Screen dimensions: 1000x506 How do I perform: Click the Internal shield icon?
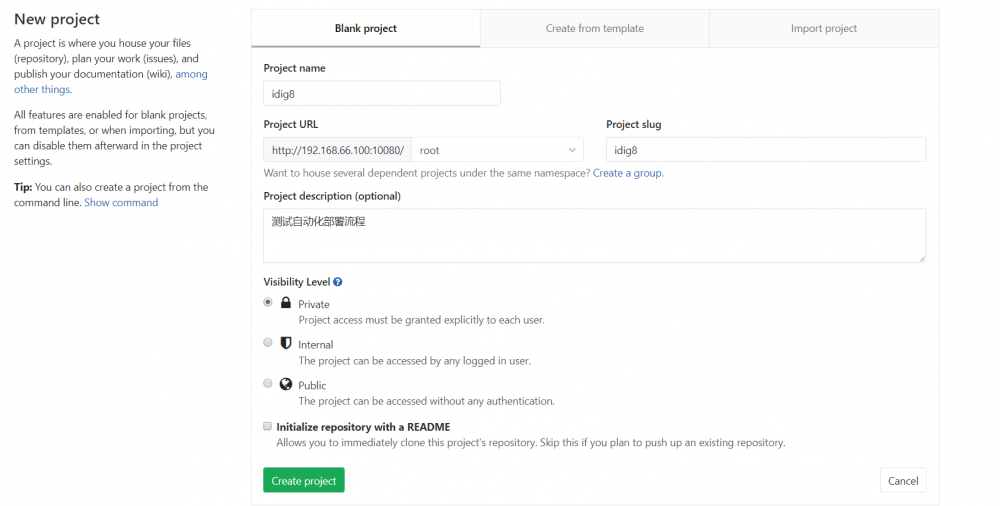pos(286,343)
